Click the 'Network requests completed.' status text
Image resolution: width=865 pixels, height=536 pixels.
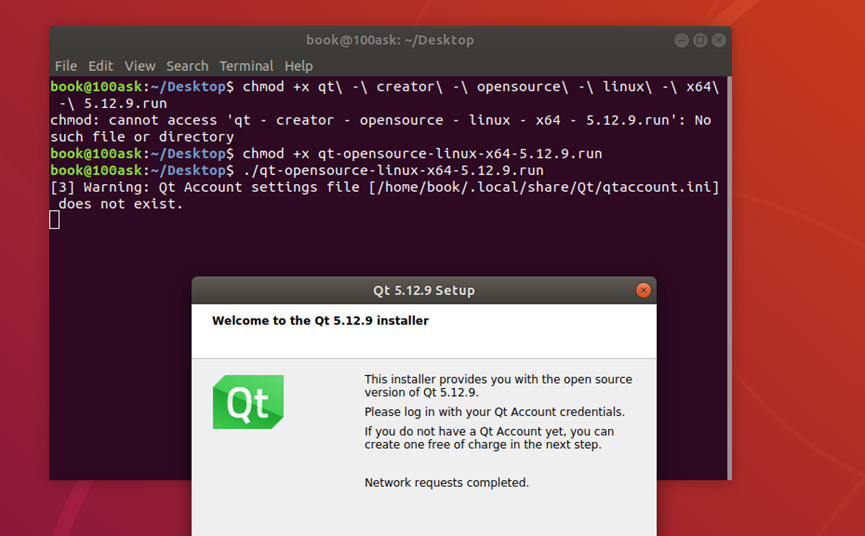coord(446,483)
